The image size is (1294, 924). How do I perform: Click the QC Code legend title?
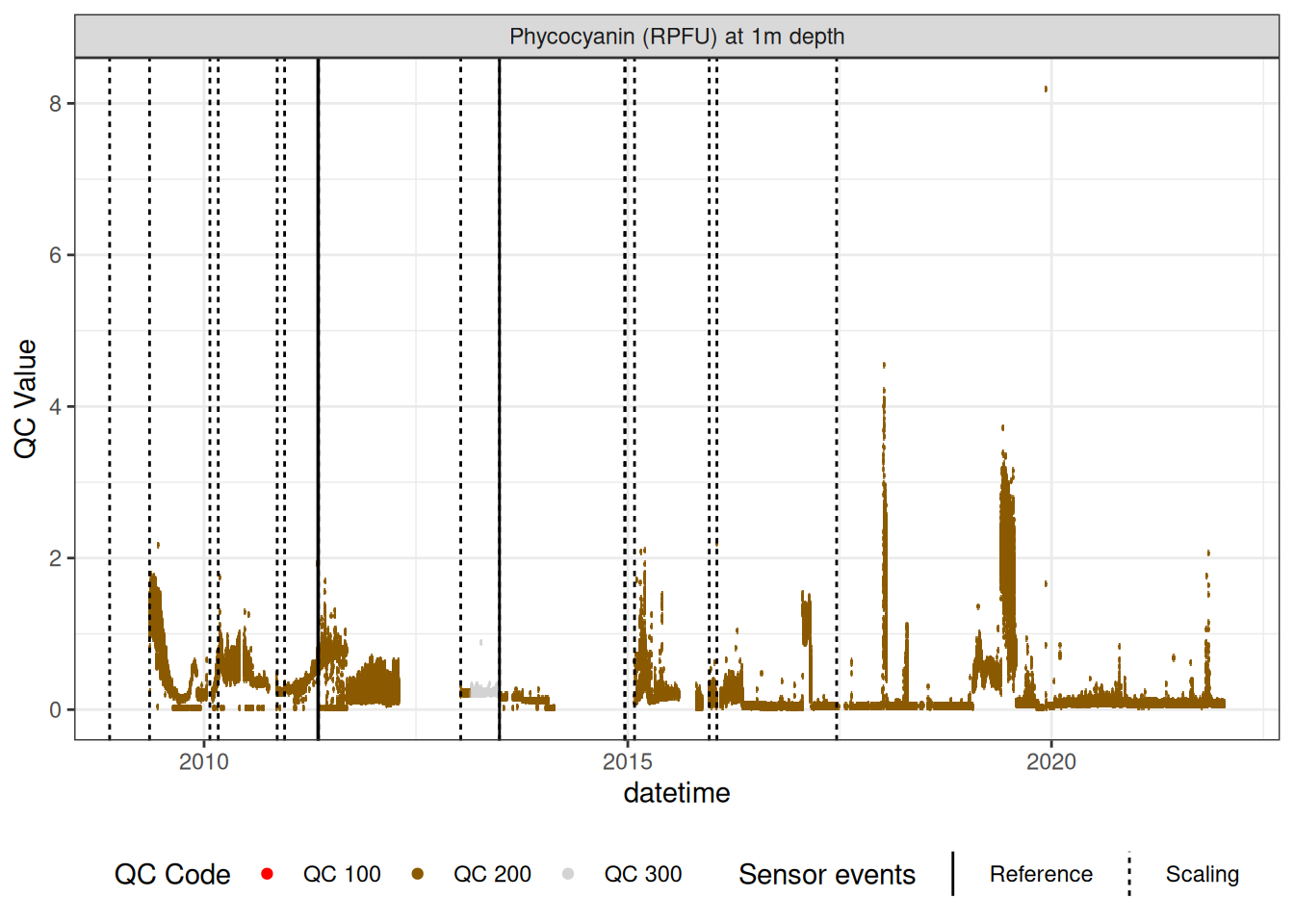pyautogui.click(x=172, y=874)
